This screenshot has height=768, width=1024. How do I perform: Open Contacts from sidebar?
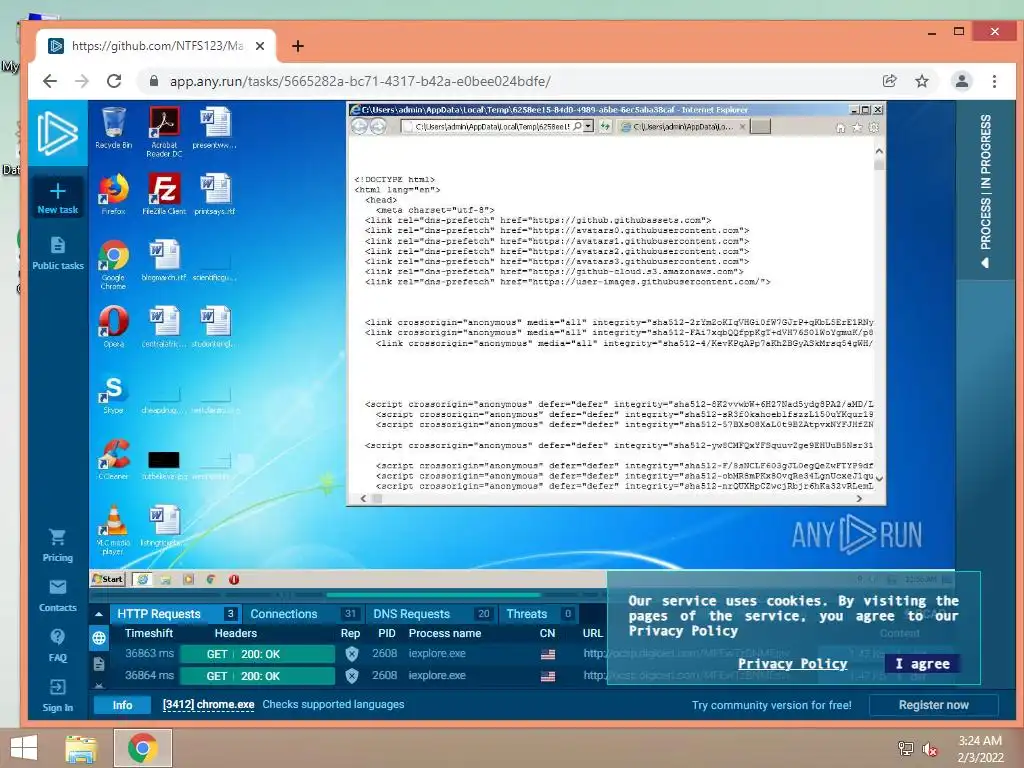click(57, 596)
